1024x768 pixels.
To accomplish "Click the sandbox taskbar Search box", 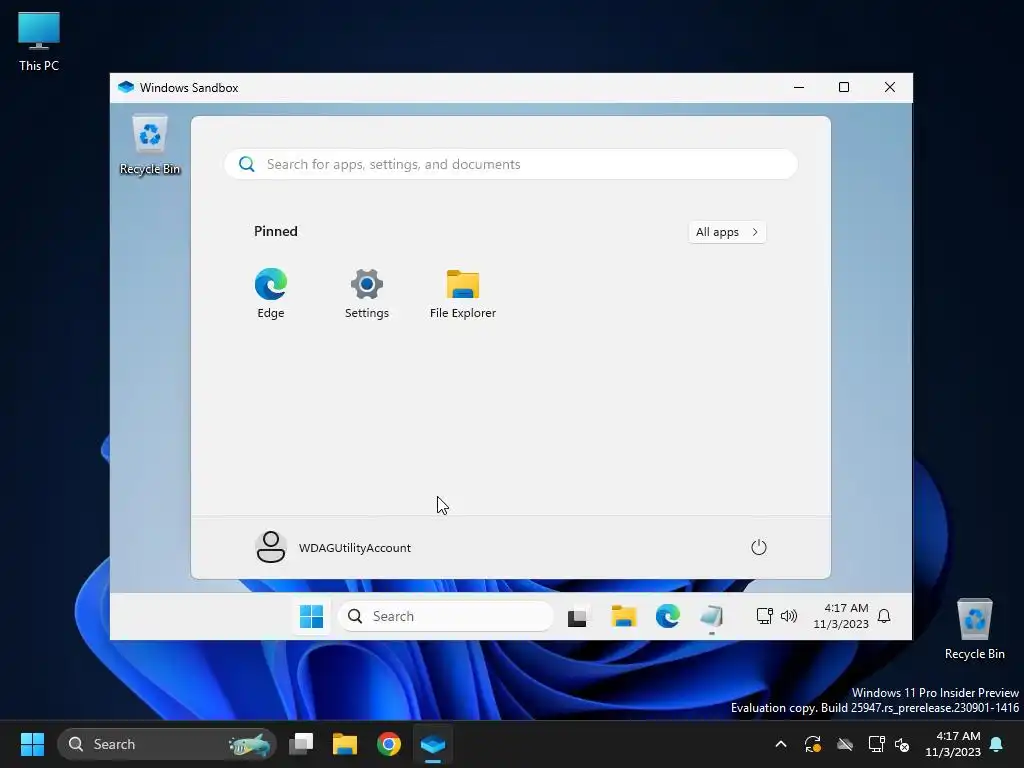I will click(x=445, y=616).
